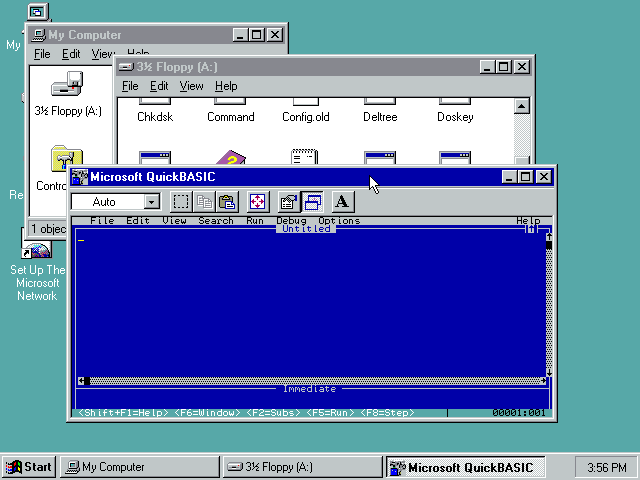This screenshot has height=480, width=640.
Task: Click F2=Subs in the status line
Action: click(273, 413)
